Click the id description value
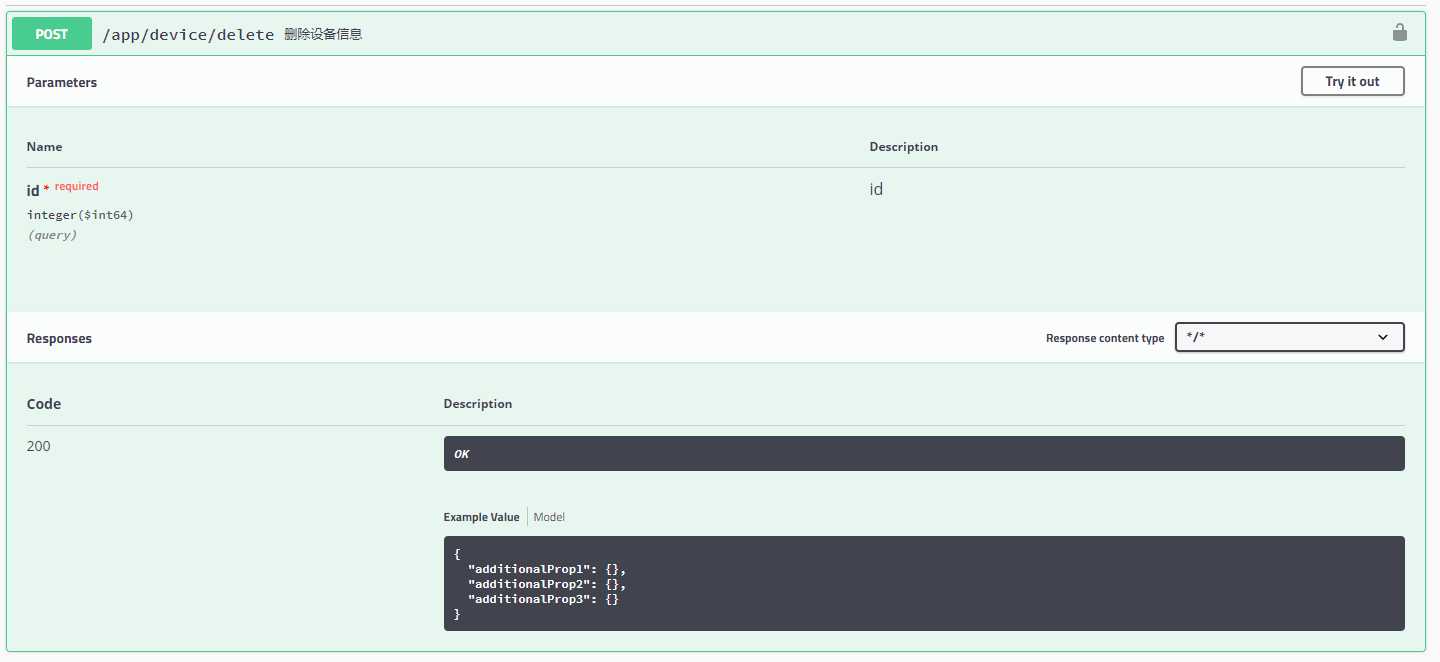The image size is (1440, 662). 876,189
